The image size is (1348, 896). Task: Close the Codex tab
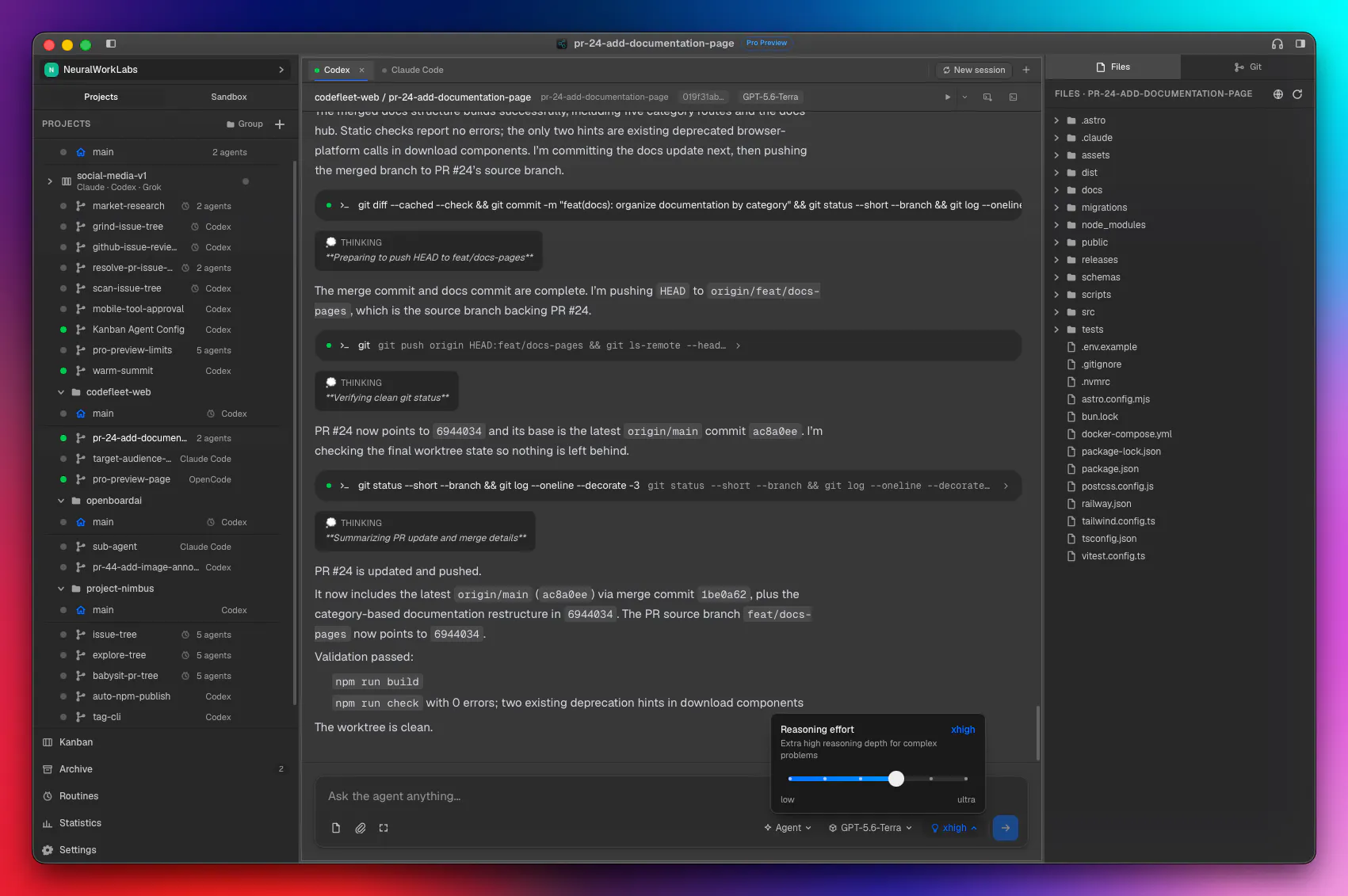tap(362, 70)
